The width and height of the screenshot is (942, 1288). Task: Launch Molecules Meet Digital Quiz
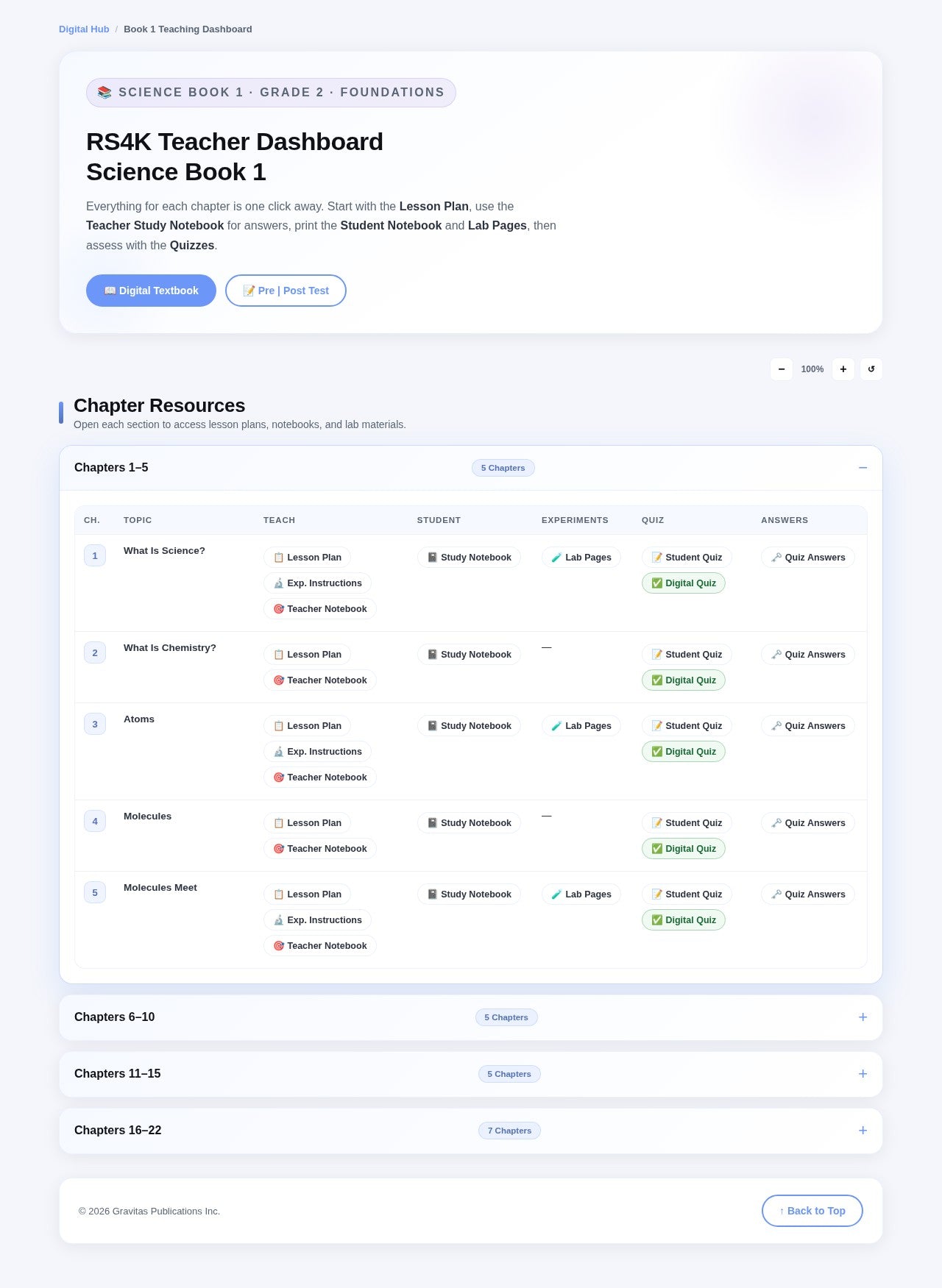(x=684, y=920)
